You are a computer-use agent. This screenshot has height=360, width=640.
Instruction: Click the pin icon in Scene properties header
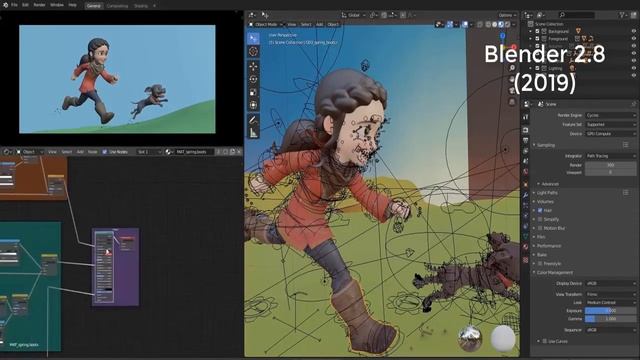click(x=634, y=104)
